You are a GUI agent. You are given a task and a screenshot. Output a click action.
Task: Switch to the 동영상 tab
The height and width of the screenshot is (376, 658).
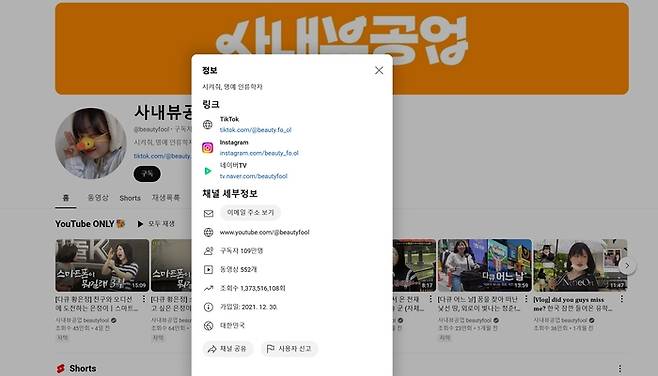click(98, 198)
